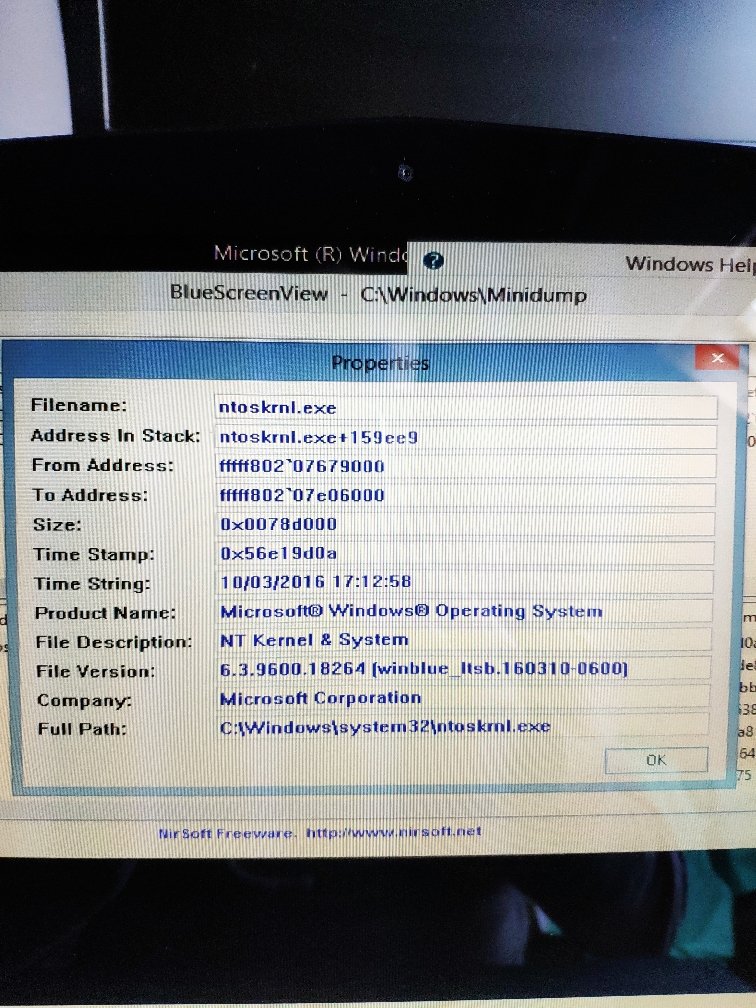Click the Company field Microsoft Corporation
This screenshot has height=1008, width=756.
(x=462, y=698)
